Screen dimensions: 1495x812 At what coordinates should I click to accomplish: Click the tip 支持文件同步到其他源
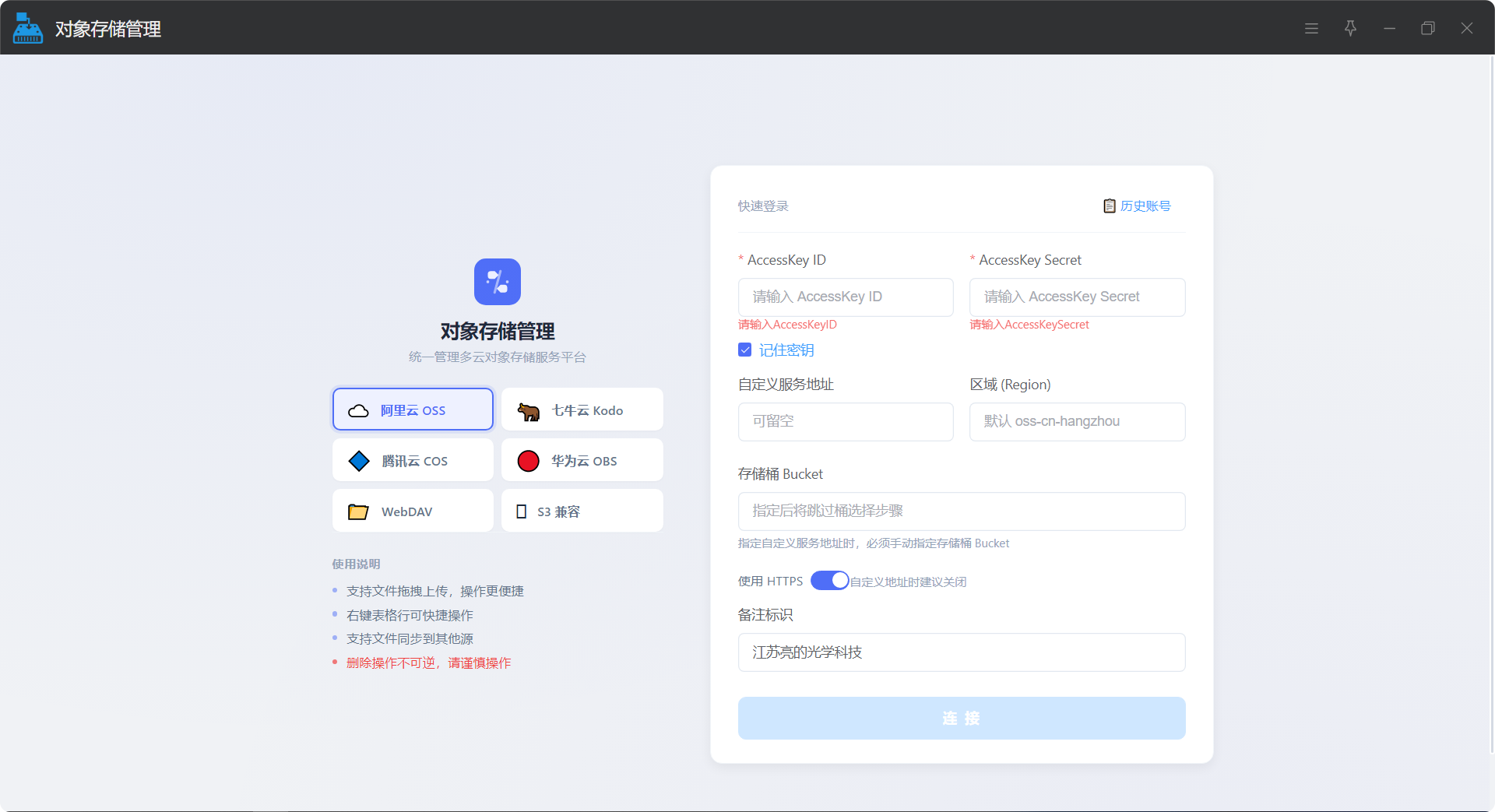point(410,639)
